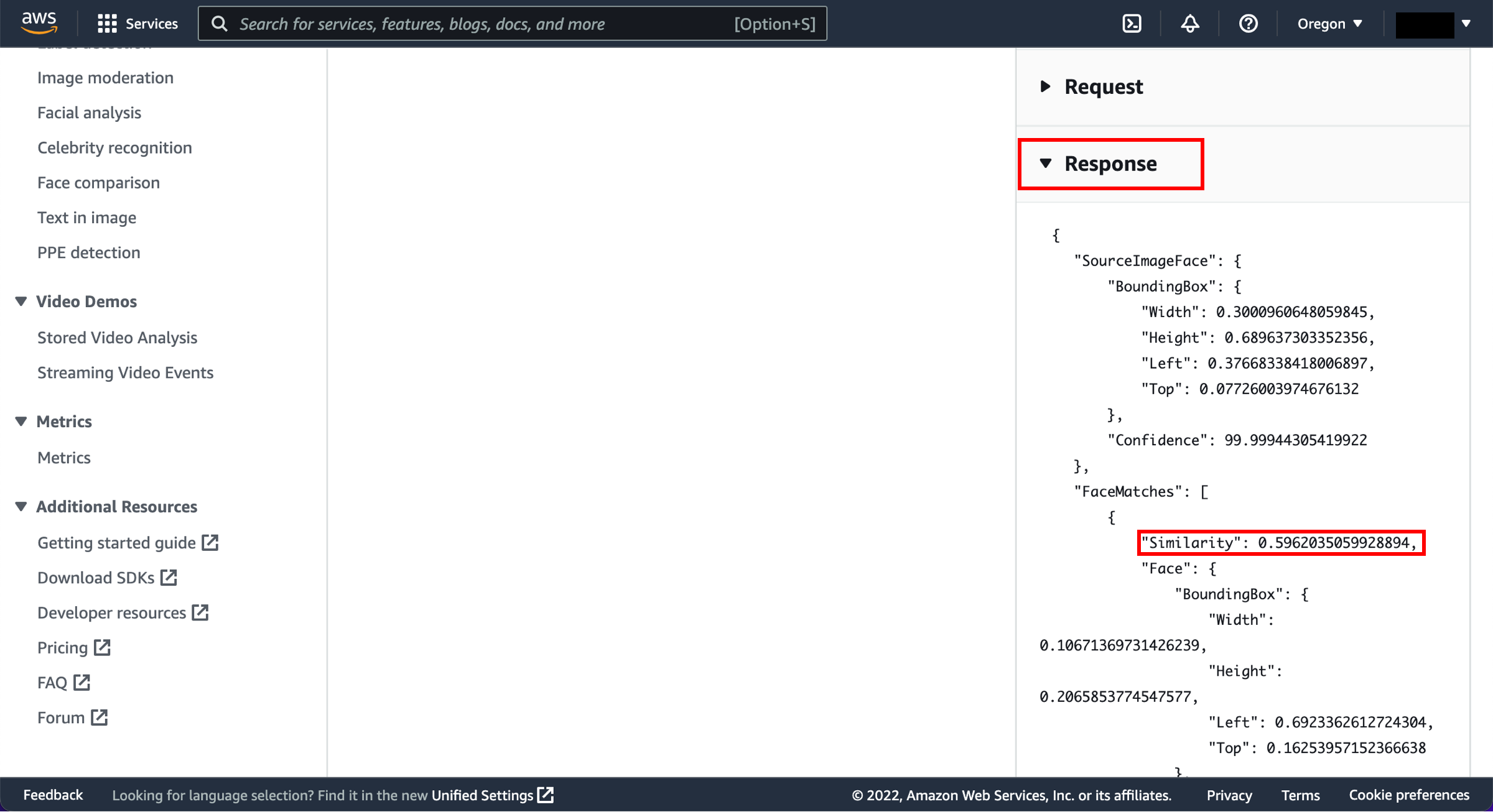This screenshot has width=1493, height=812.
Task: Click the AWS Services grid icon
Action: pos(106,23)
